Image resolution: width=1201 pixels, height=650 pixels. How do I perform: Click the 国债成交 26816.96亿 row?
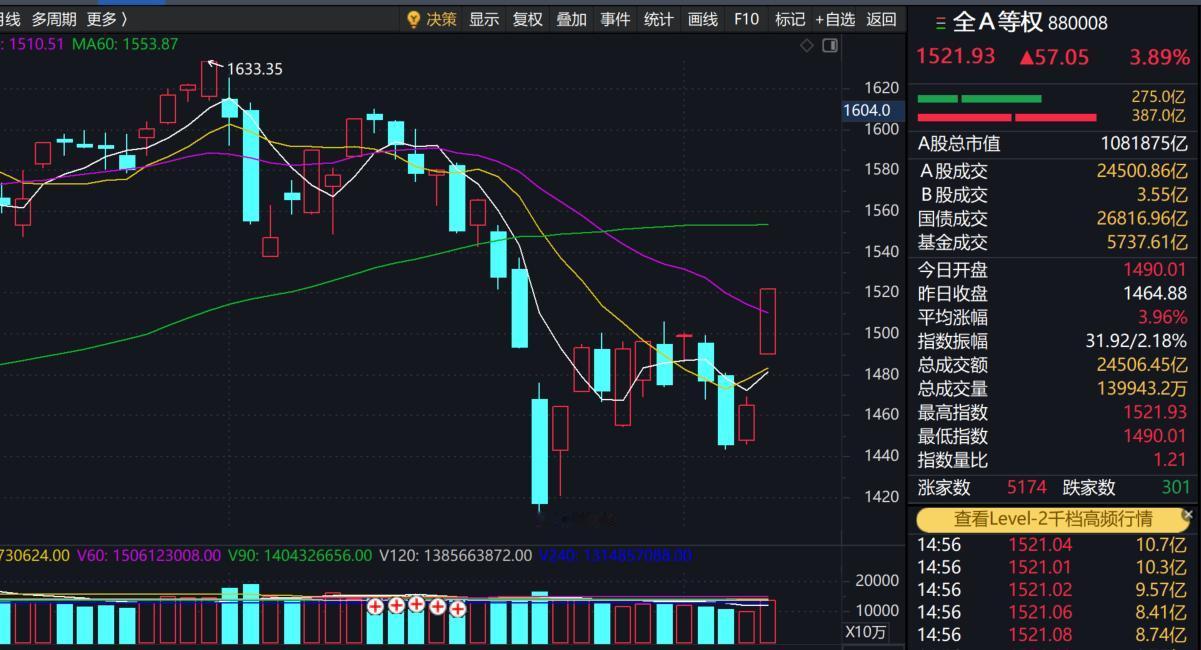tap(1052, 218)
